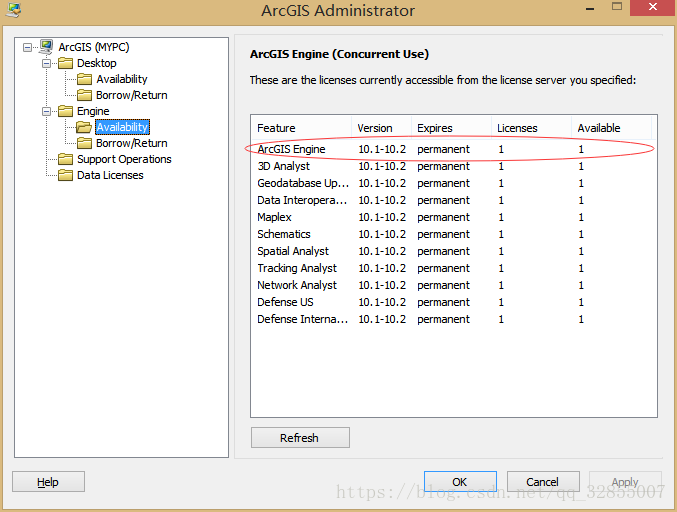
Task: Maximize the ArcGIS Administrator window
Action: click(x=617, y=7)
